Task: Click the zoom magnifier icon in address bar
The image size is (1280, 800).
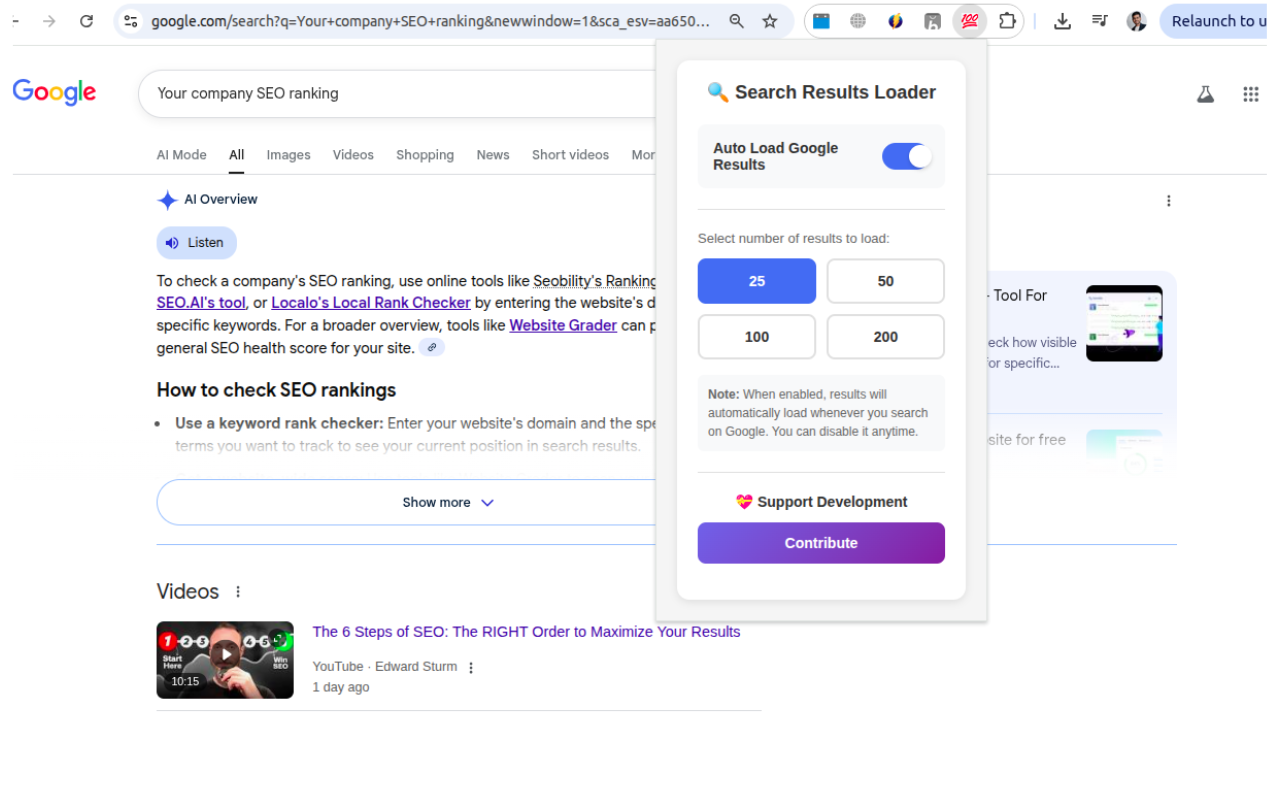Action: coord(737,21)
